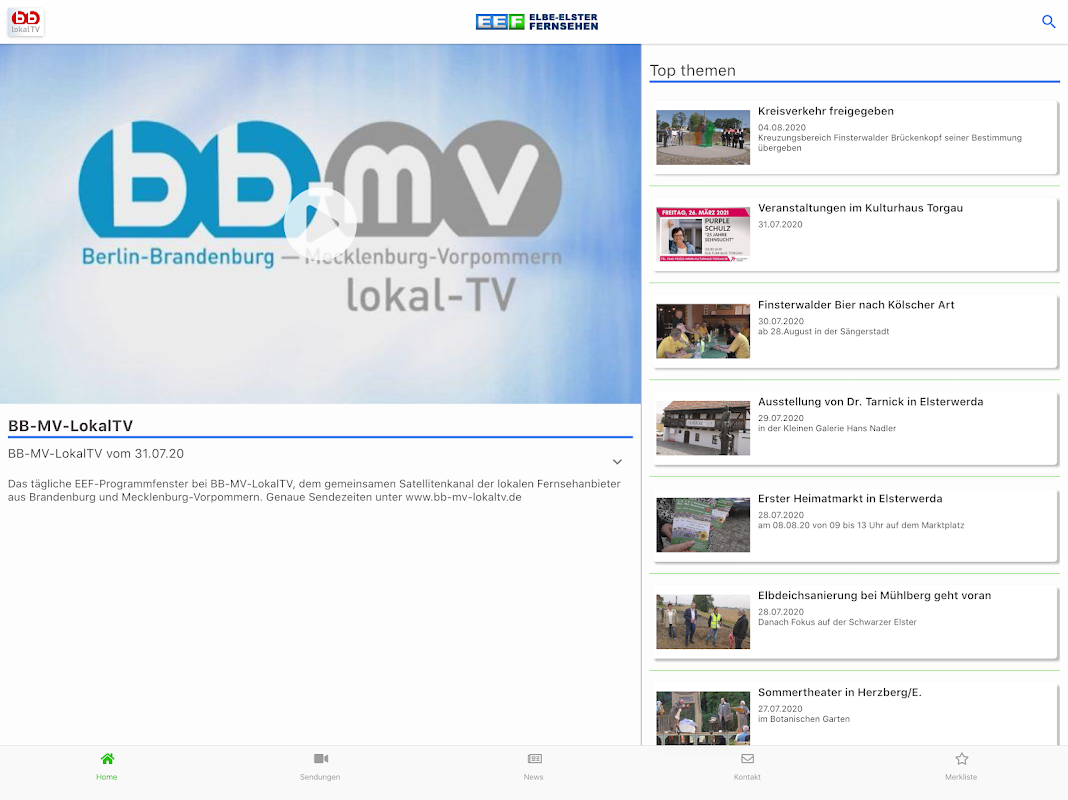Click date 31.07.2020 under Kulturhaus Torgau
Viewport: 1068px width, 800px height.
click(781, 224)
